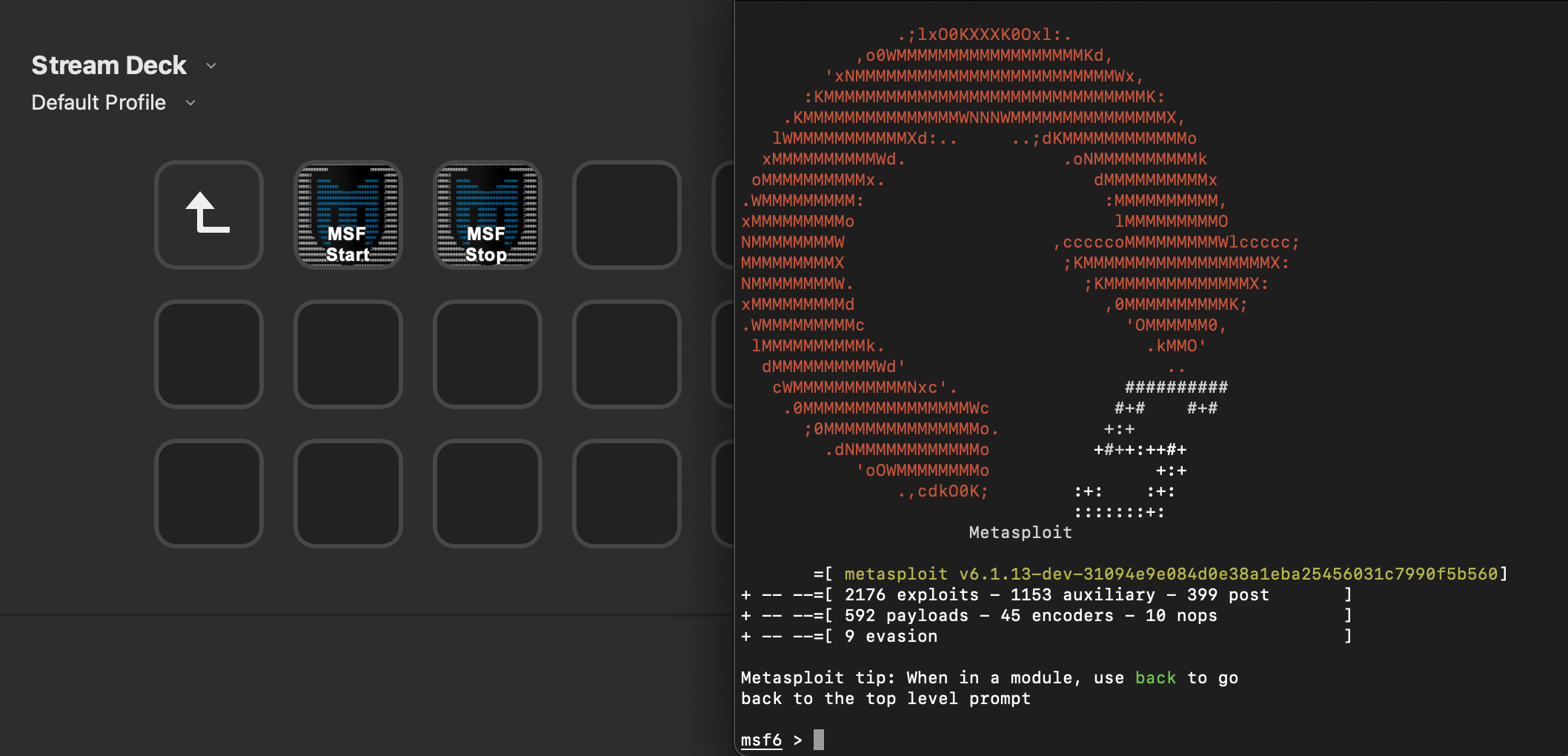
Task: Select the MSF Stop key
Action: (x=487, y=215)
